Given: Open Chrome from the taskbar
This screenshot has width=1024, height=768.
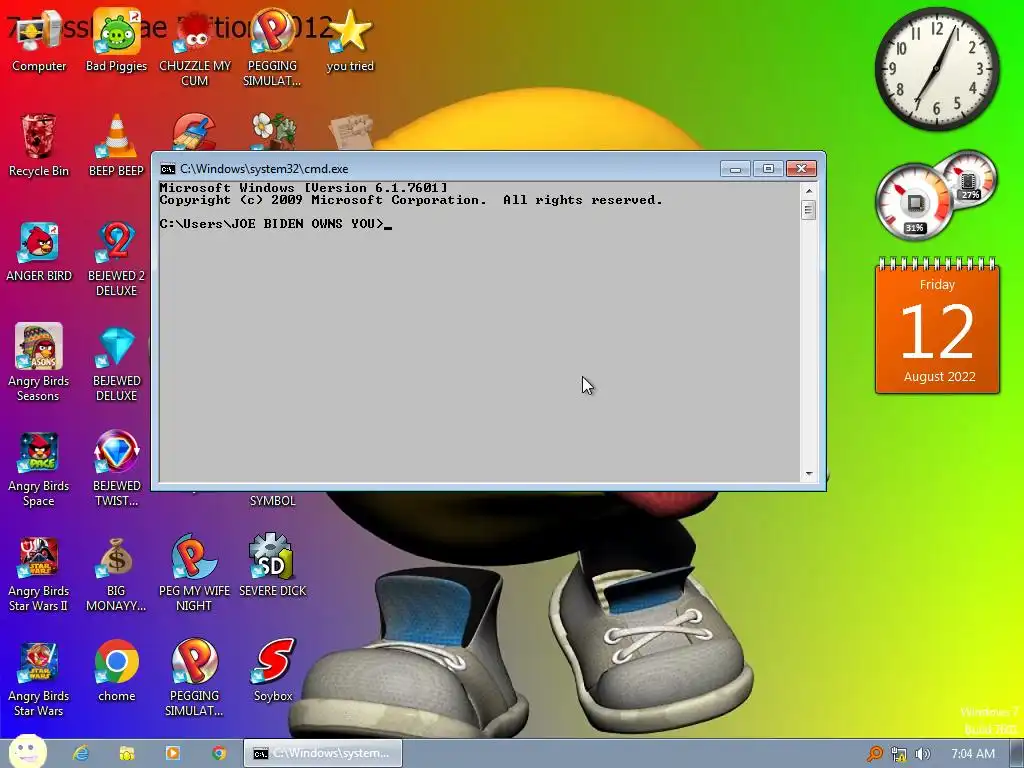Looking at the screenshot, I should click(x=219, y=753).
